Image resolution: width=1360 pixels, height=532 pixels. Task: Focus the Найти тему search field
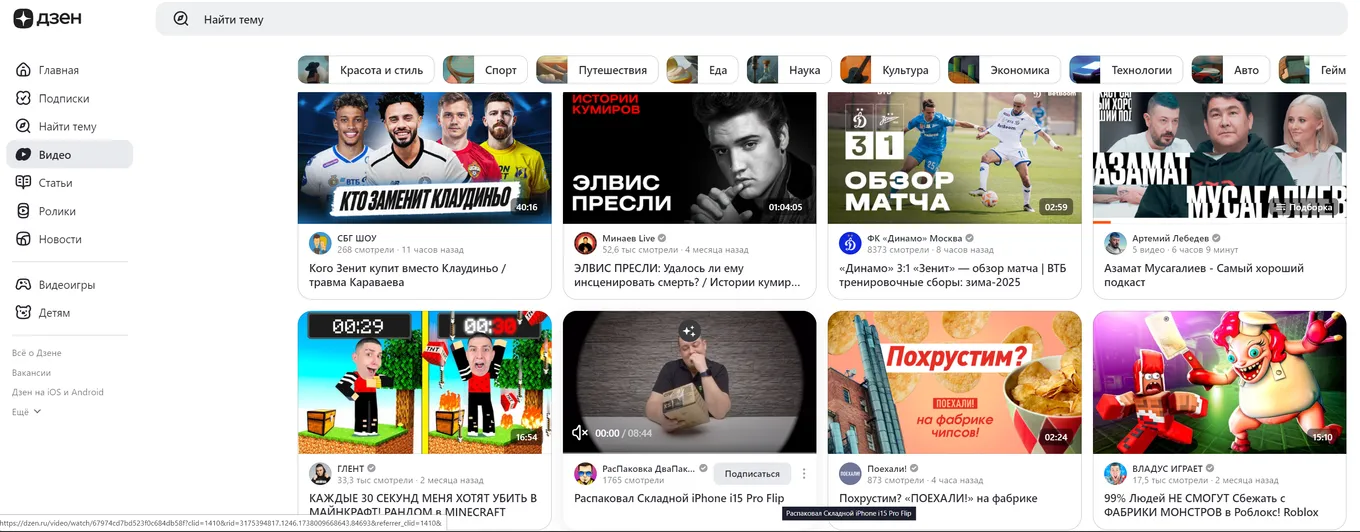click(751, 19)
